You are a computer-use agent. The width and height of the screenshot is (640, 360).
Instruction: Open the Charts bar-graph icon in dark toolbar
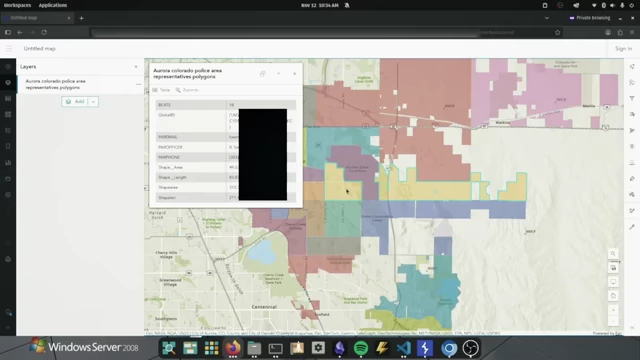[x=8, y=162]
